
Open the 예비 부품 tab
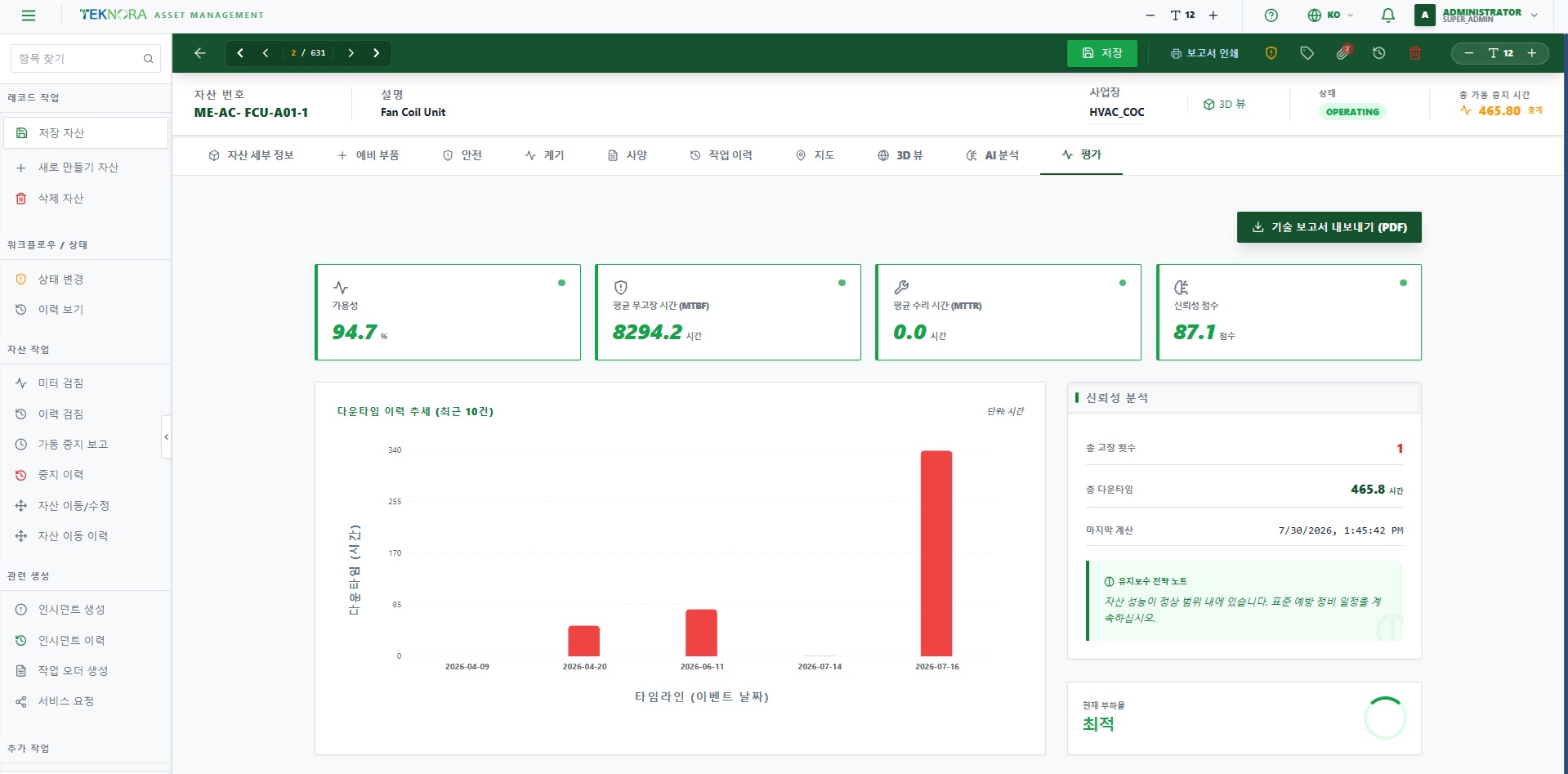coord(369,155)
